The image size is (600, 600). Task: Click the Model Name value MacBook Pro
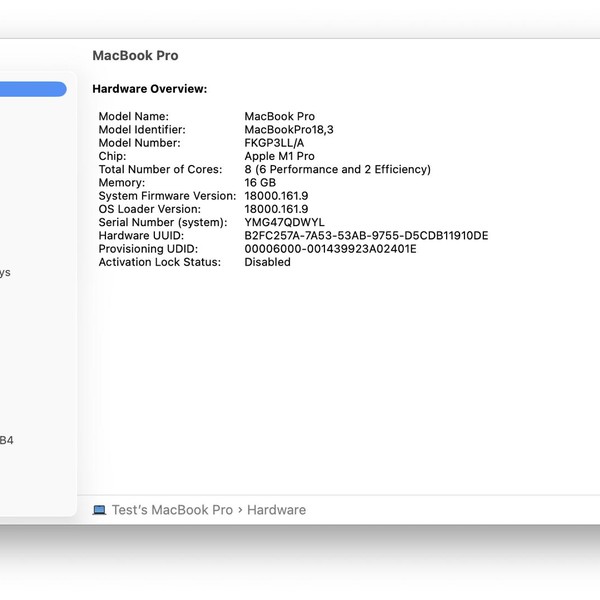click(x=280, y=116)
